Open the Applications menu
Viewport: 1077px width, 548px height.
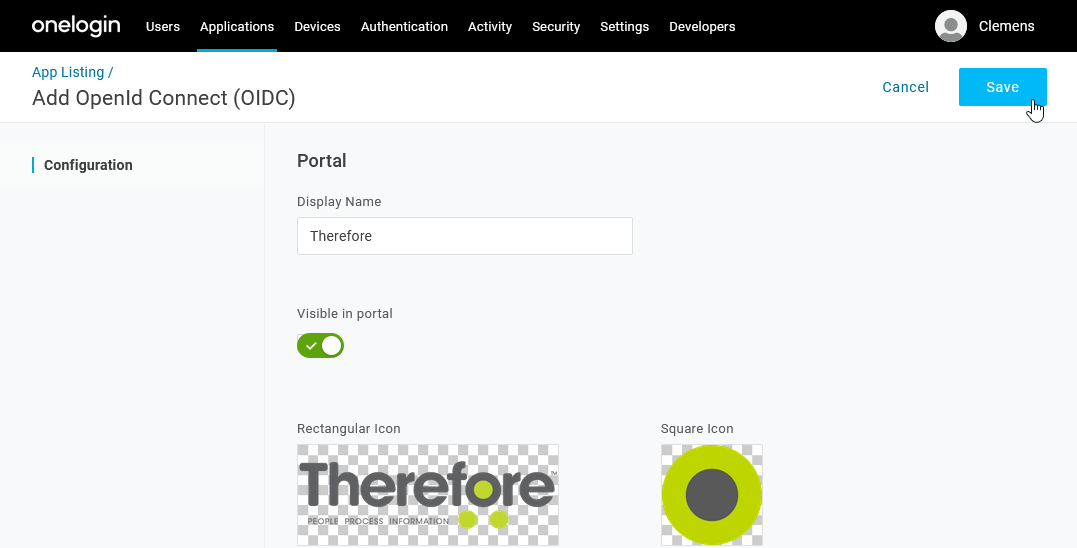click(237, 27)
